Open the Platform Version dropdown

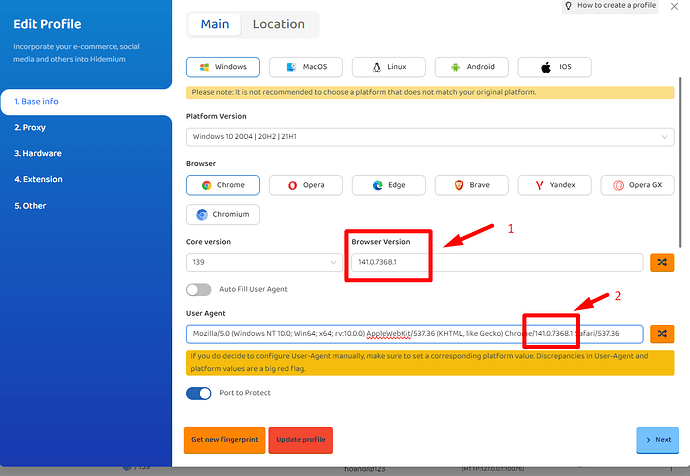pos(430,137)
